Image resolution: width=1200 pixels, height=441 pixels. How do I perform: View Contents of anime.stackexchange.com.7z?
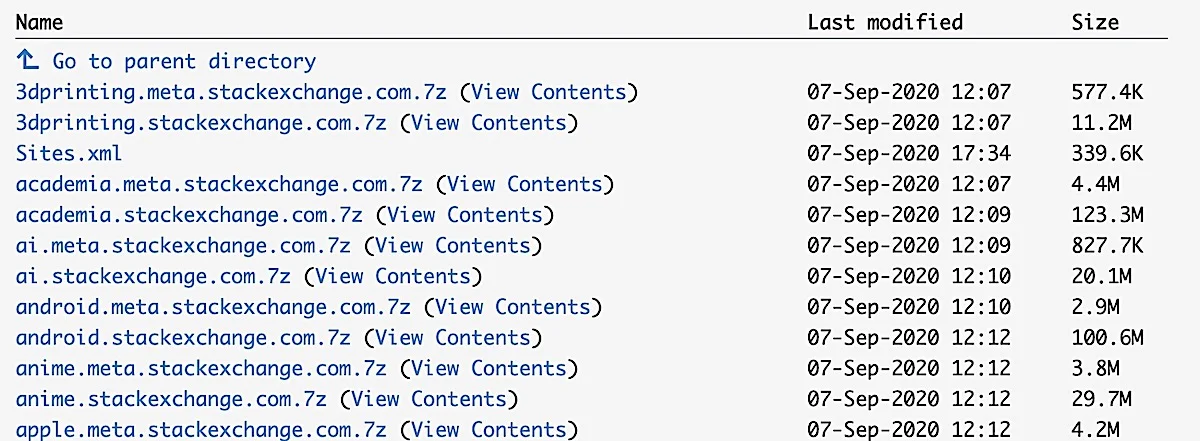428,399
